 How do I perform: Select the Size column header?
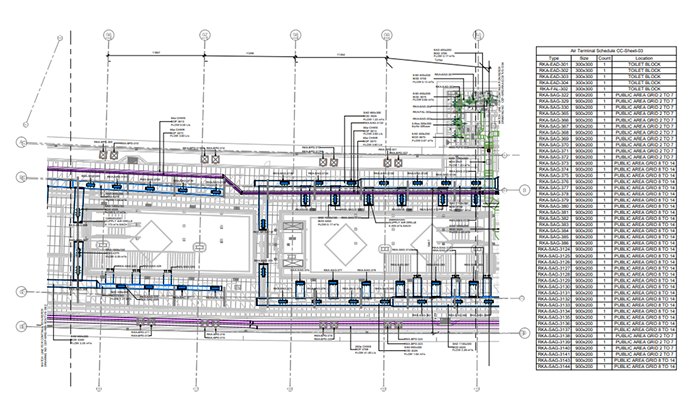(x=583, y=58)
